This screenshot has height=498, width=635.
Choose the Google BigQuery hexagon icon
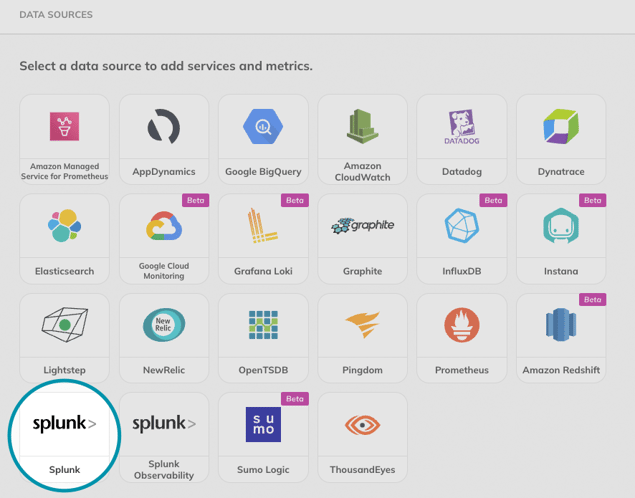click(x=263, y=126)
